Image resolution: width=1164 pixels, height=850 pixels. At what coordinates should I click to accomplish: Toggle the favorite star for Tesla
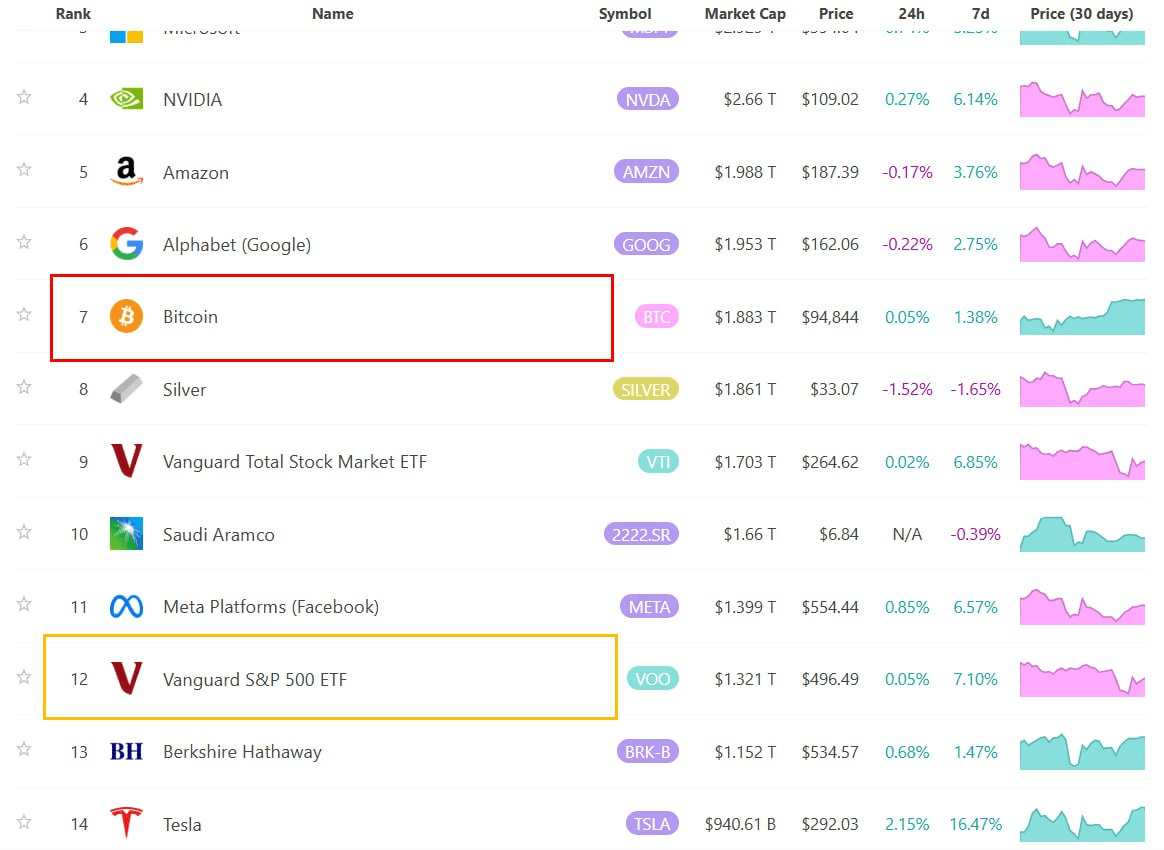coord(24,822)
